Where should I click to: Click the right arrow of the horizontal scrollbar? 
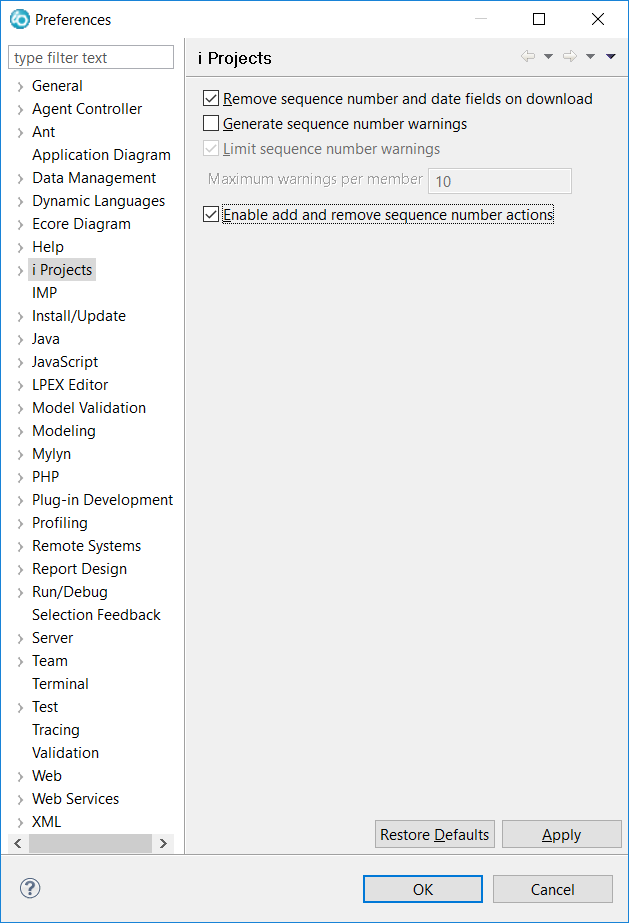point(163,843)
